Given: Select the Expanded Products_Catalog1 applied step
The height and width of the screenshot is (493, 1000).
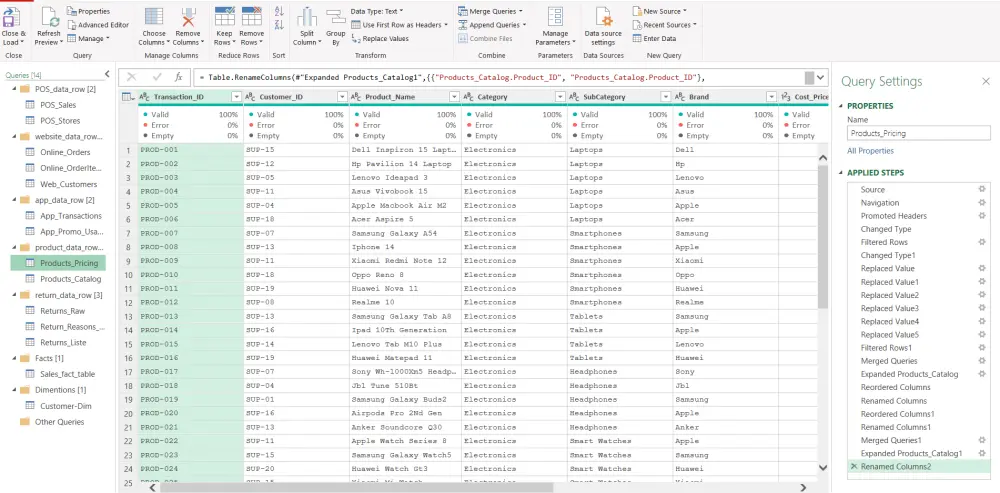Looking at the screenshot, I should pyautogui.click(x=911, y=453).
